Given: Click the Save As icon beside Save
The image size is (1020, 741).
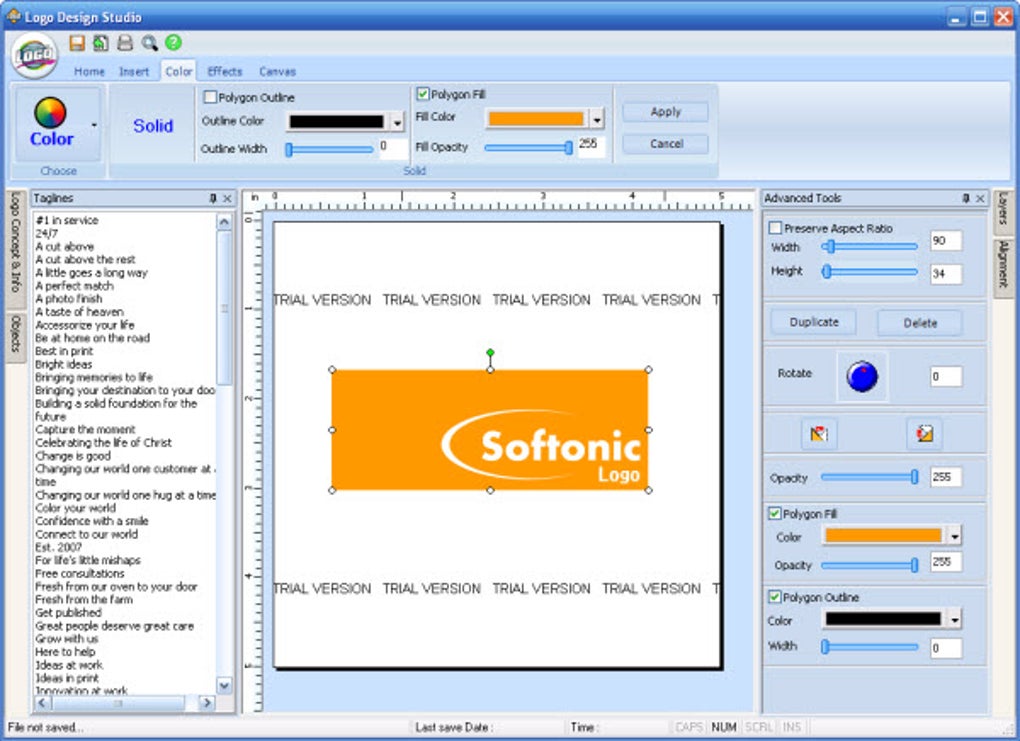Looking at the screenshot, I should (100, 43).
